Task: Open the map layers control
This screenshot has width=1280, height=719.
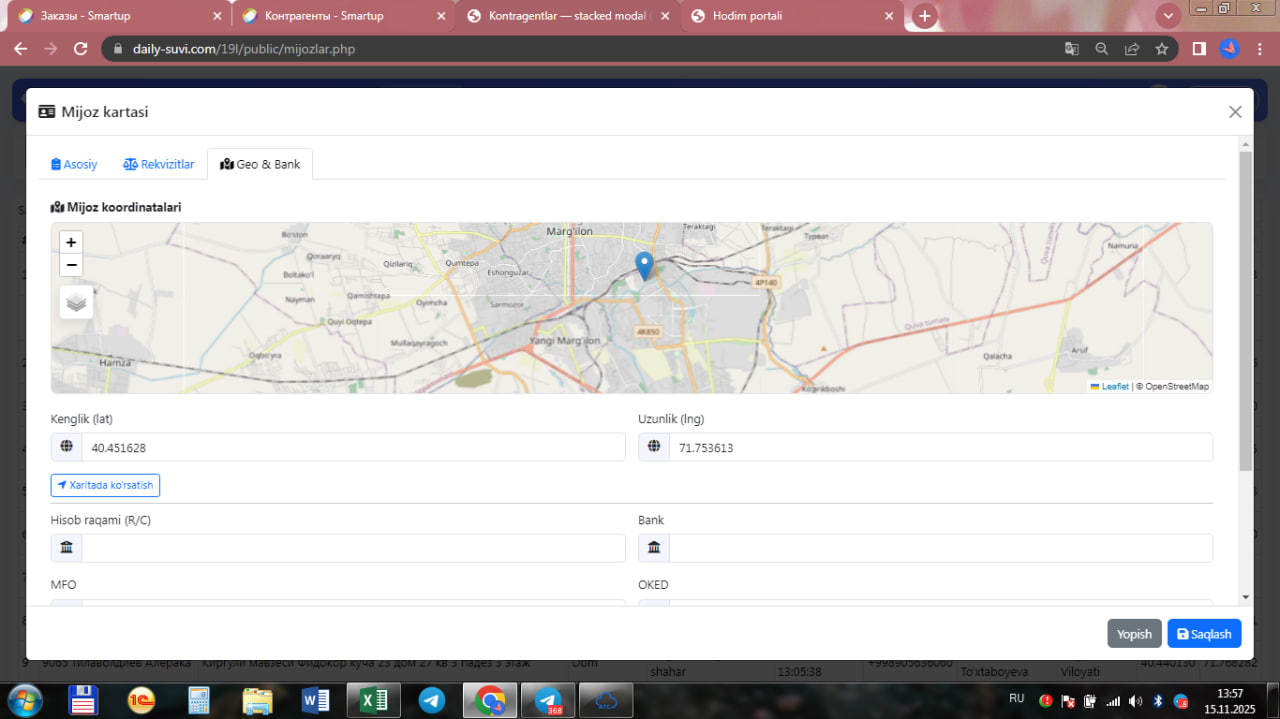Action: [77, 302]
